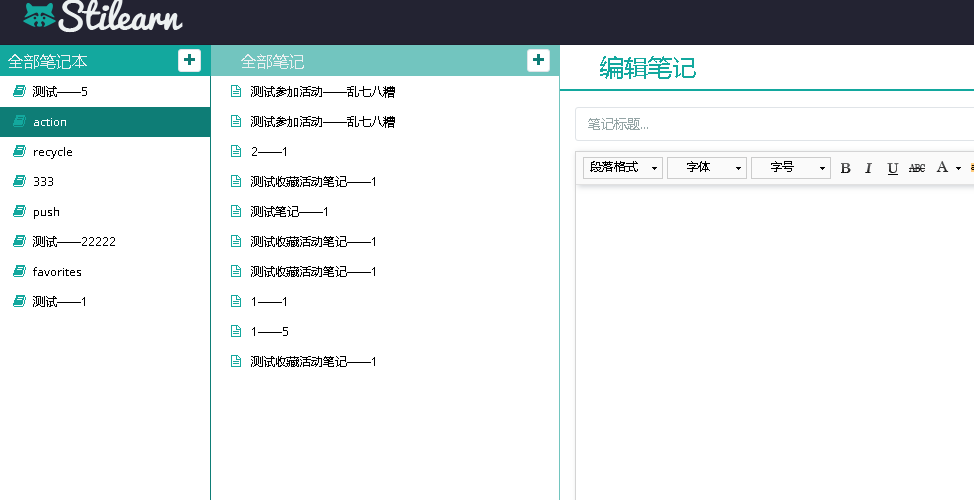The width and height of the screenshot is (974, 500).
Task: Click the 笔记标题 note title field
Action: point(775,124)
